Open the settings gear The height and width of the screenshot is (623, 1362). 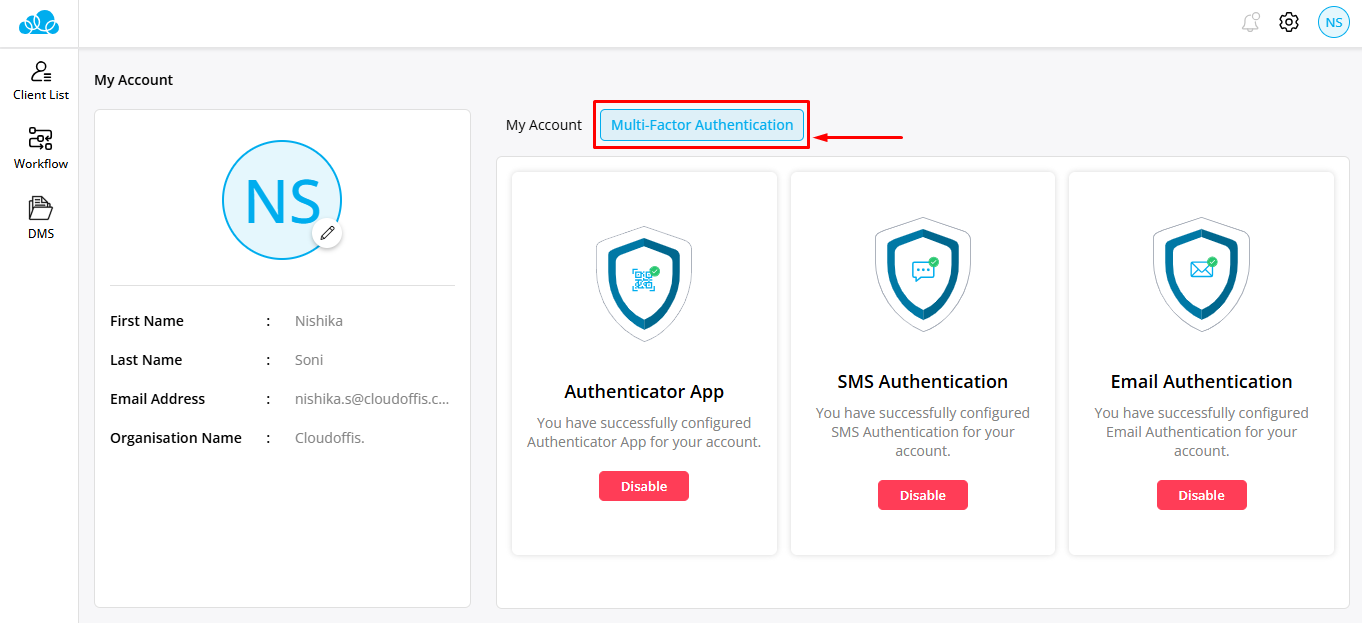(1289, 22)
